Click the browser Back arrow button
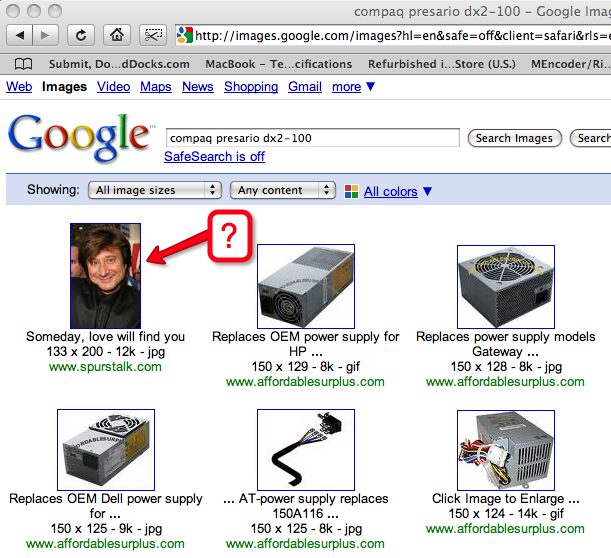This screenshot has height=558, width=611. (x=19, y=35)
